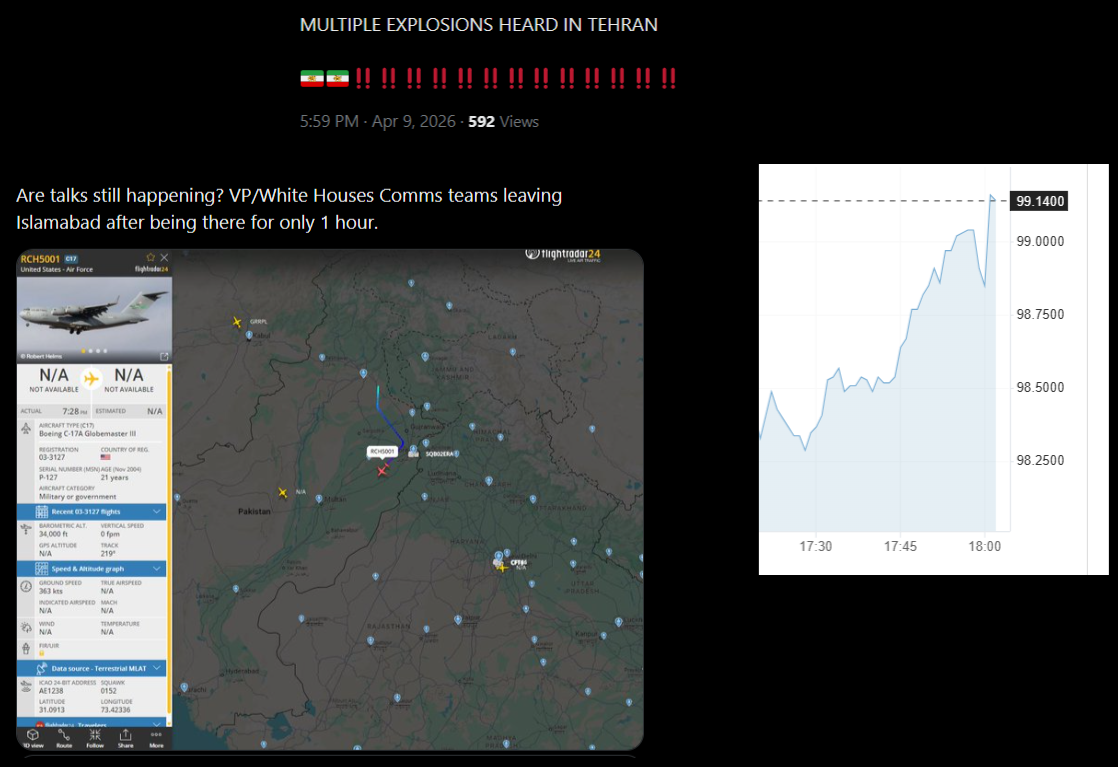
Task: Select the CFT86 aircraft near New Delhi
Action: [501, 567]
